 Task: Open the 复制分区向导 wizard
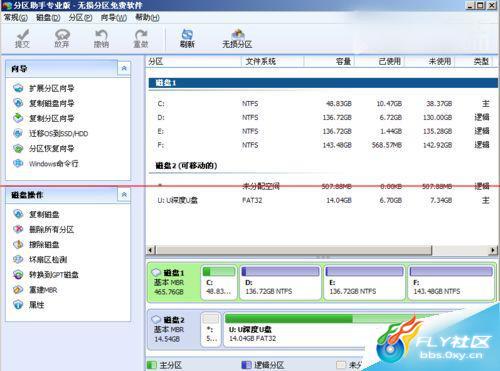[43, 118]
